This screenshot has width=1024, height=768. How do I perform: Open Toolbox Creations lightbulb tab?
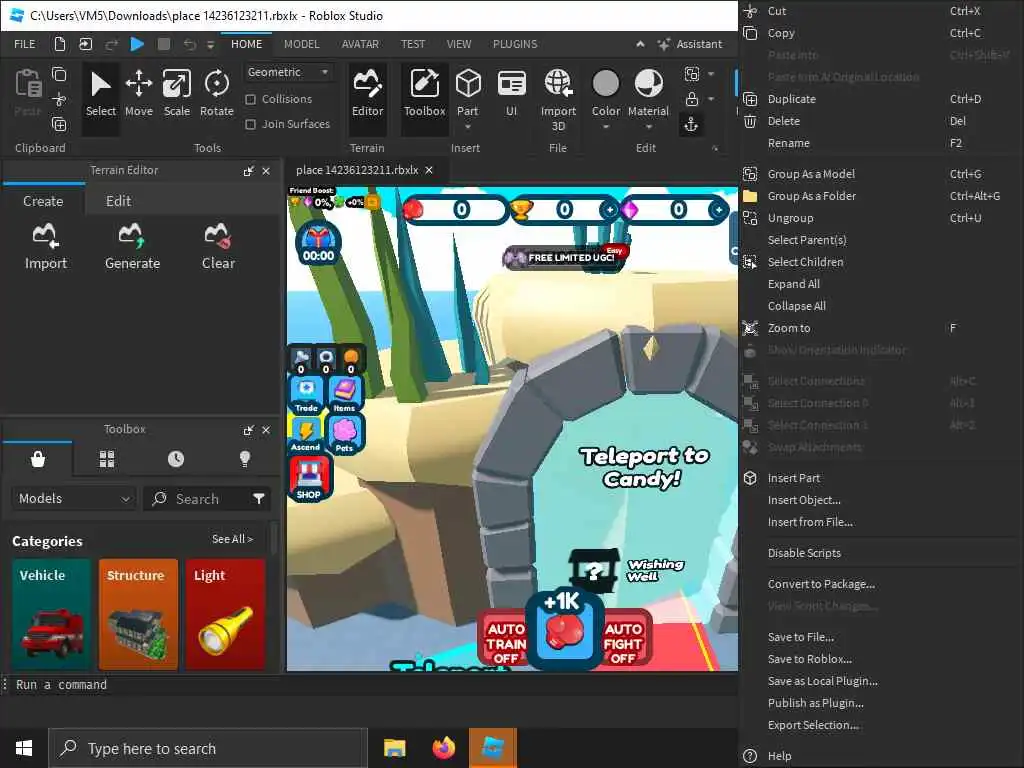point(245,459)
